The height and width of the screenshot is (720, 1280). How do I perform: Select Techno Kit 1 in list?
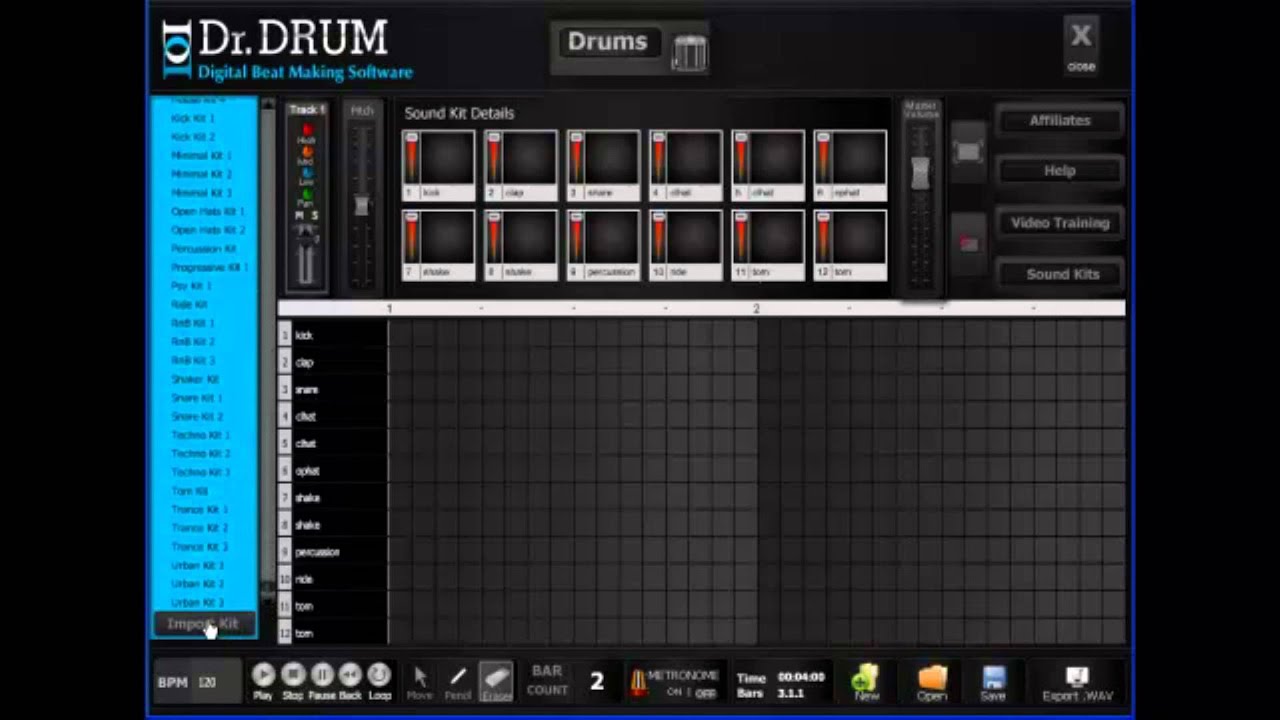(201, 435)
